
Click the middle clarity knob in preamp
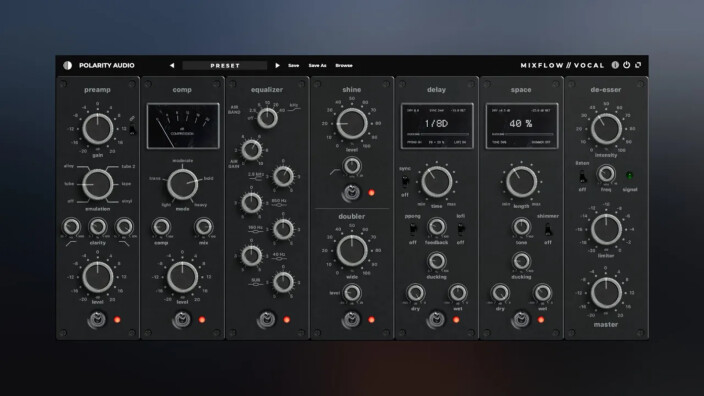tap(97, 227)
